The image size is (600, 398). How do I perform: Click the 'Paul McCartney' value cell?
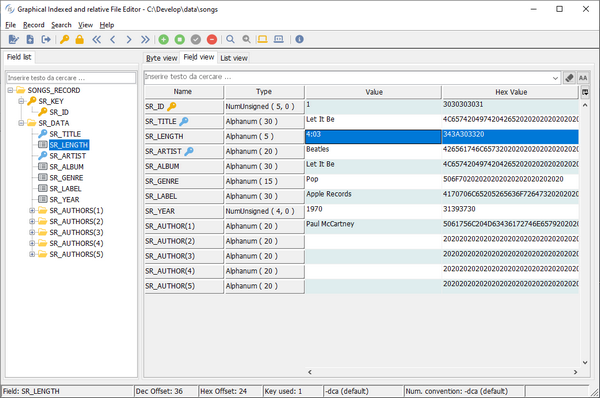(373, 226)
